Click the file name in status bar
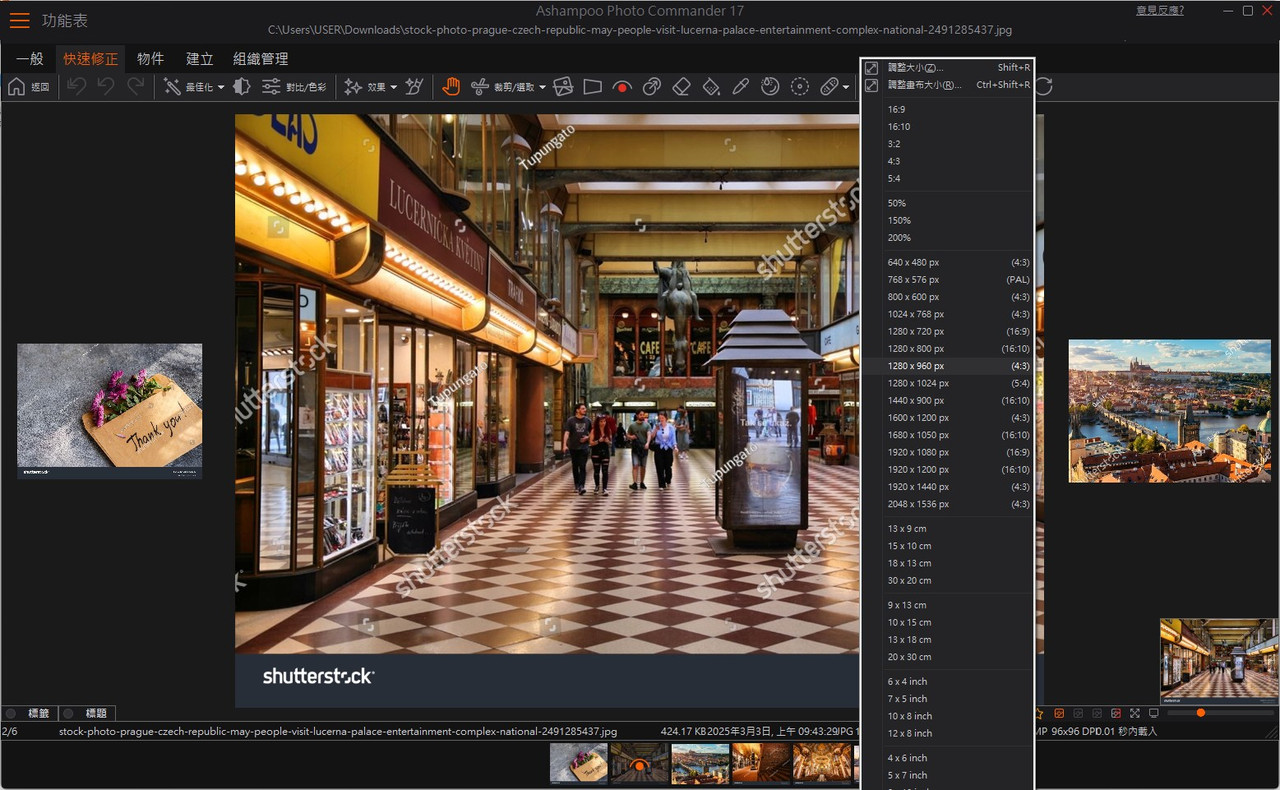This screenshot has width=1280, height=790. click(338, 732)
